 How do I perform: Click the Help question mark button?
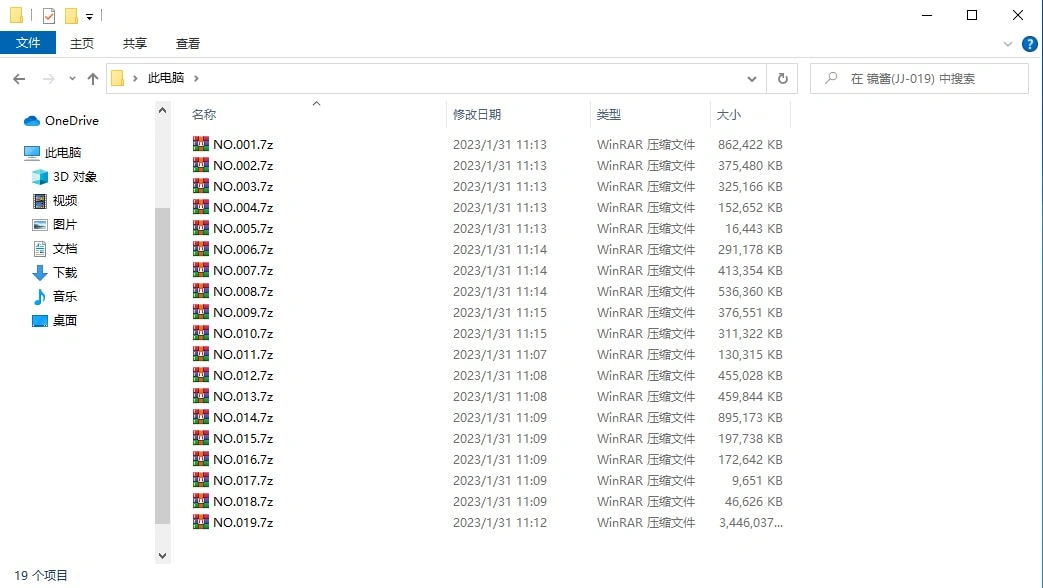[1030, 43]
